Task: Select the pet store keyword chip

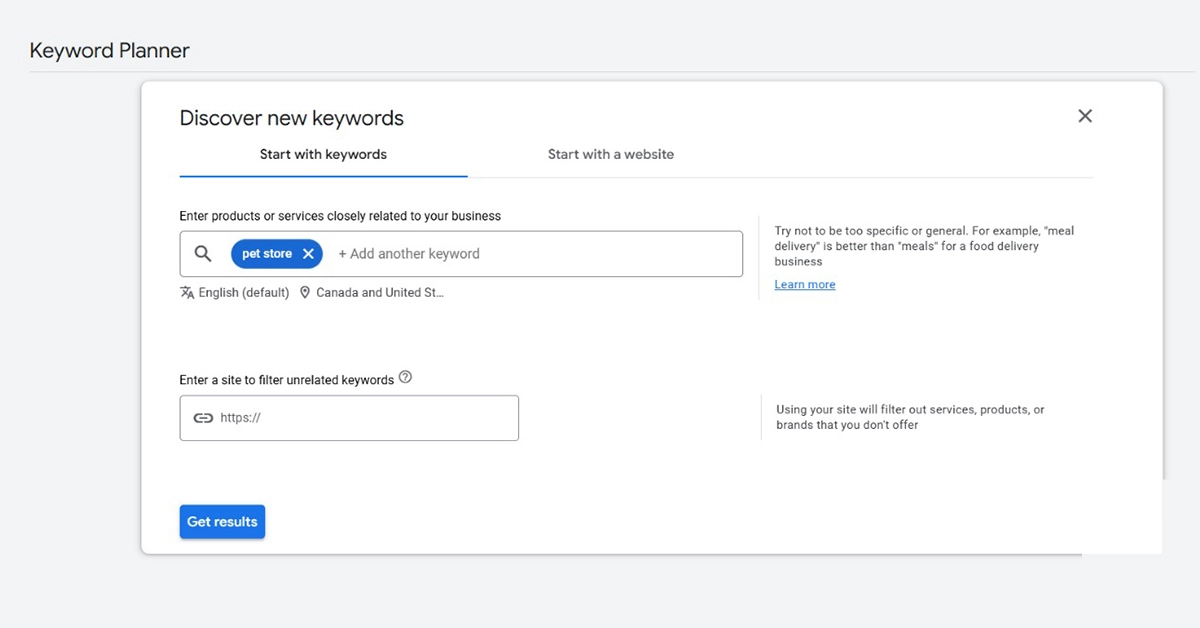Action: click(x=266, y=254)
